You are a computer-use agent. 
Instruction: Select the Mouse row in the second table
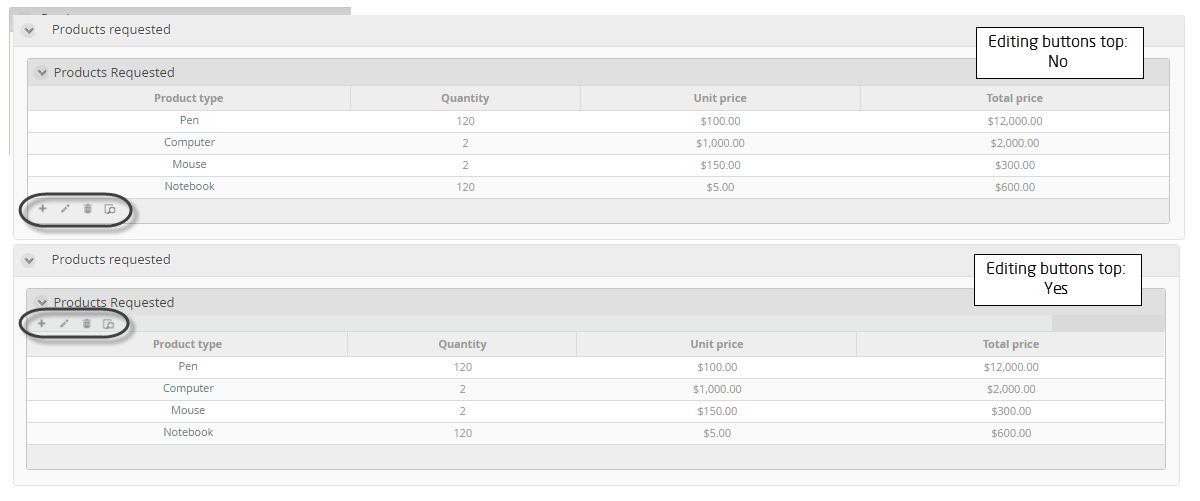(596, 411)
